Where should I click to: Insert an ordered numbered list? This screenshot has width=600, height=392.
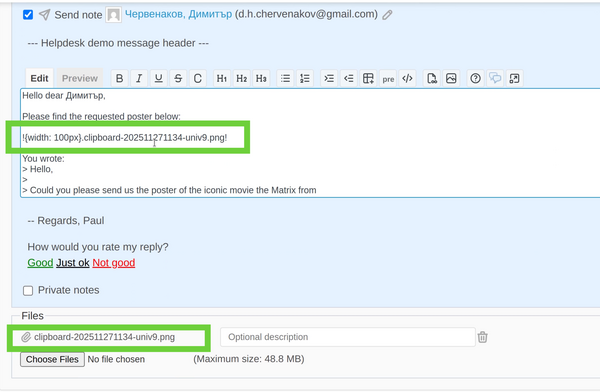tap(305, 78)
